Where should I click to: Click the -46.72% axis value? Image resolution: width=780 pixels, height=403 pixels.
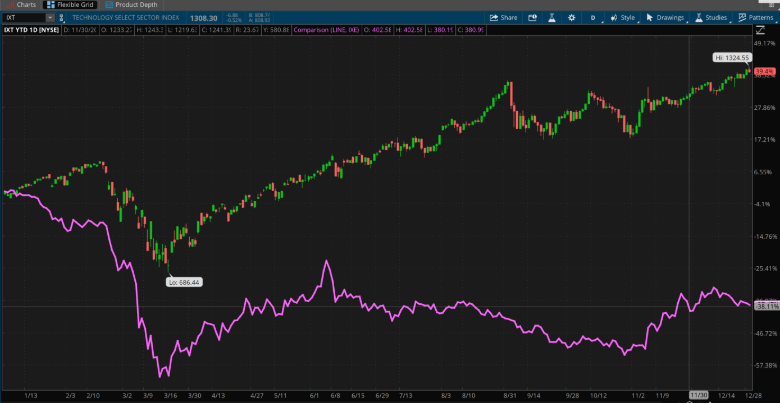click(766, 333)
